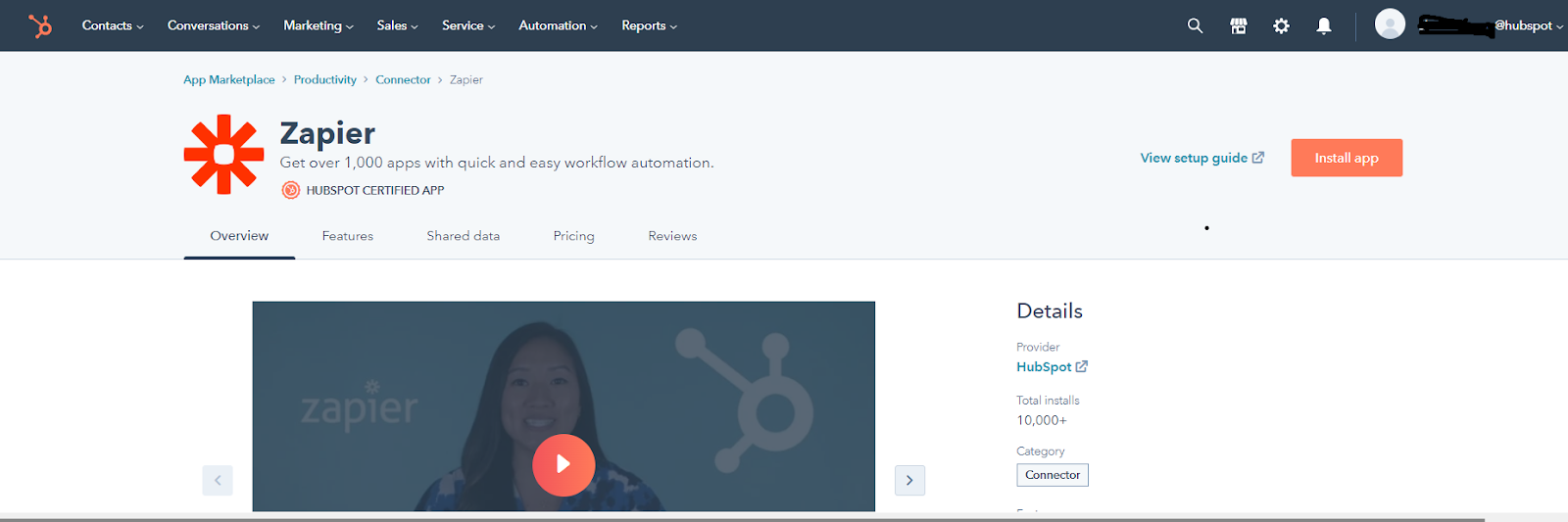1568x522 pixels.
Task: Click the HubSpot sprocket logo
Action: pos(40,25)
